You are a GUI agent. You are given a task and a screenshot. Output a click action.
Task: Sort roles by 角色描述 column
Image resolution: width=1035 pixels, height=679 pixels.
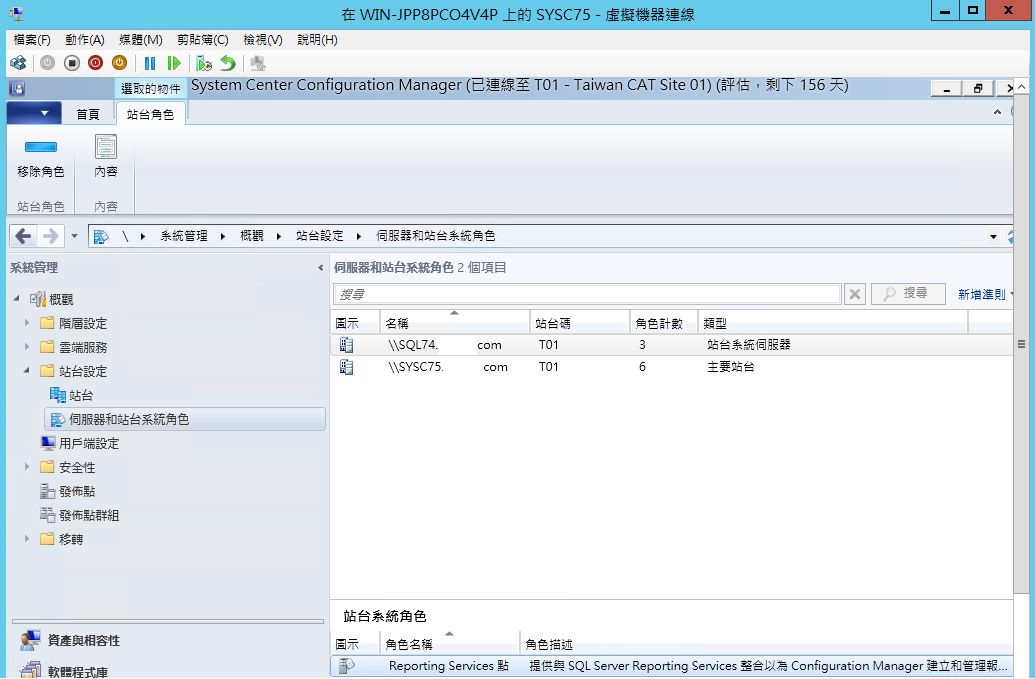(766, 644)
